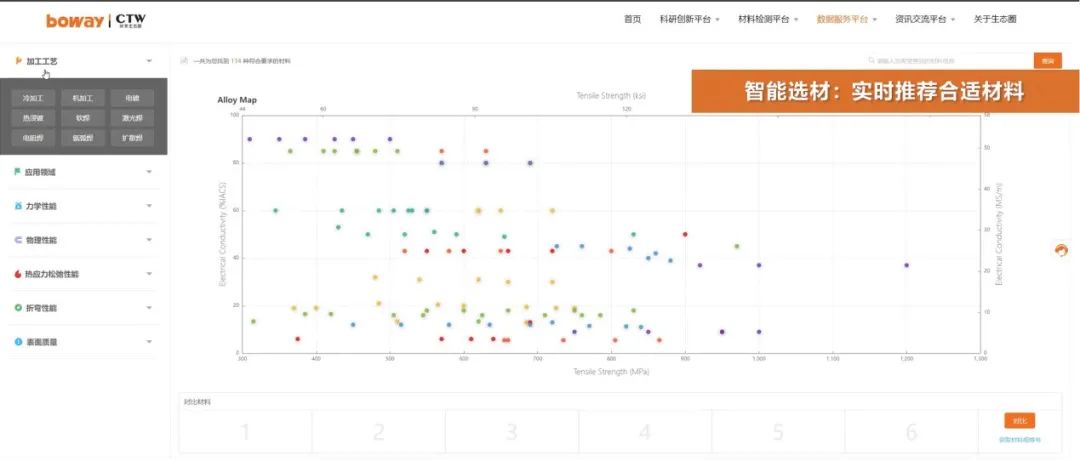Click the magnet icon beside 物理性能
The height and width of the screenshot is (461, 1080).
click(x=18, y=240)
